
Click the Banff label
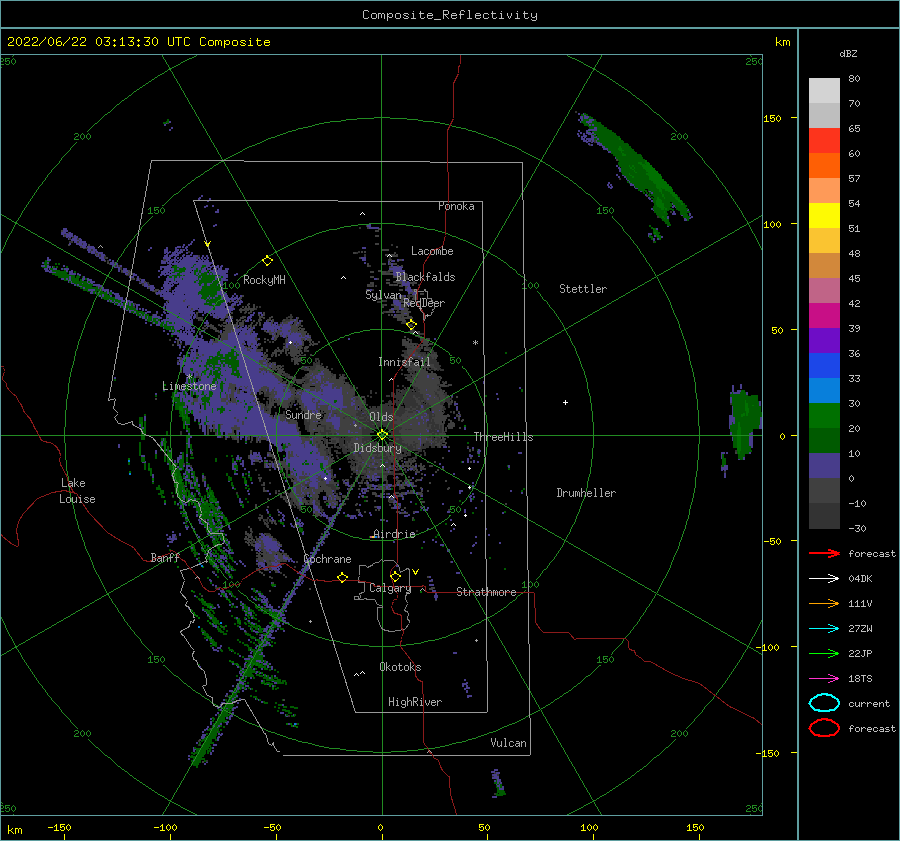165,557
